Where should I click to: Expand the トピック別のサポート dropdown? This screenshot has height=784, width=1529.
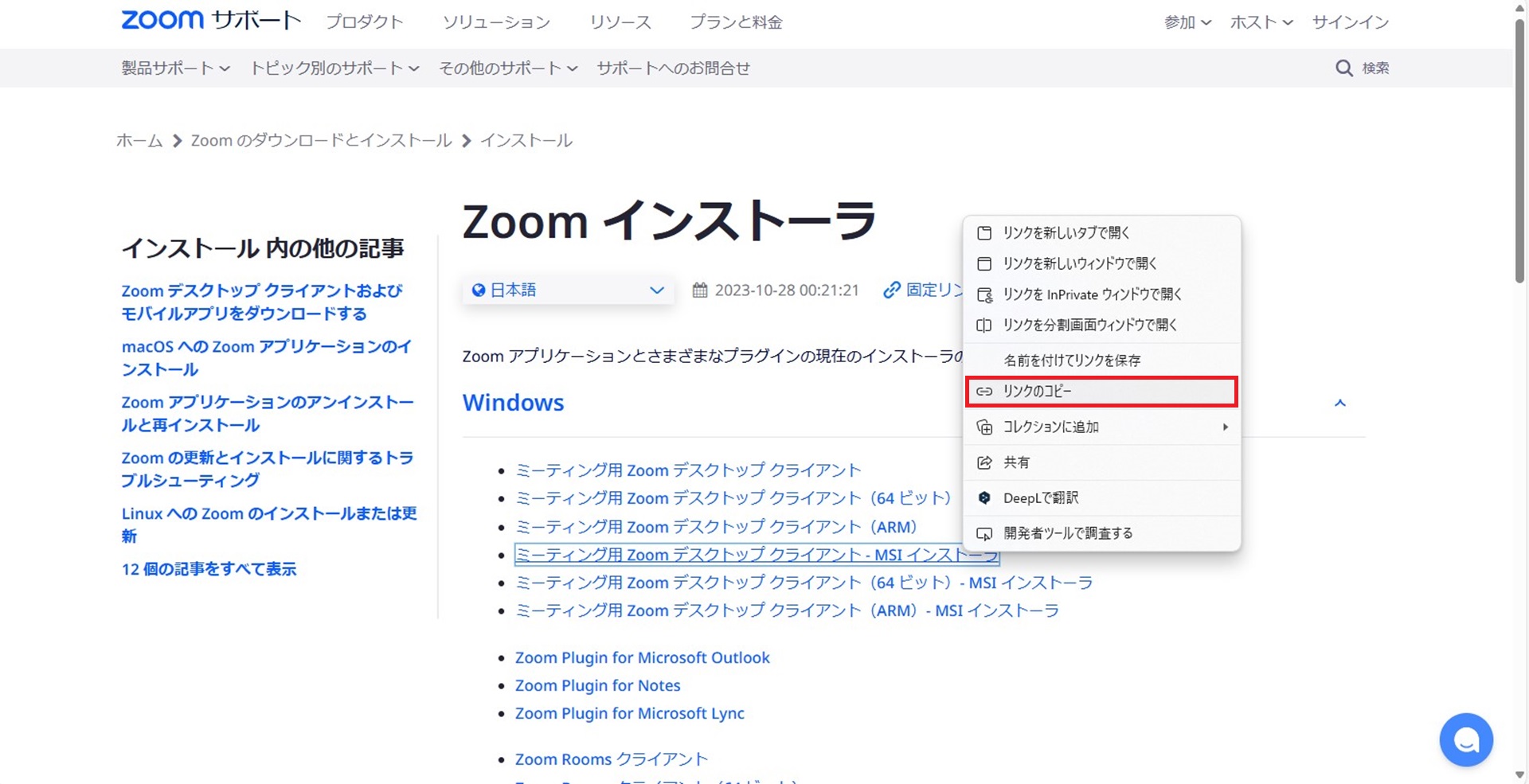(334, 68)
